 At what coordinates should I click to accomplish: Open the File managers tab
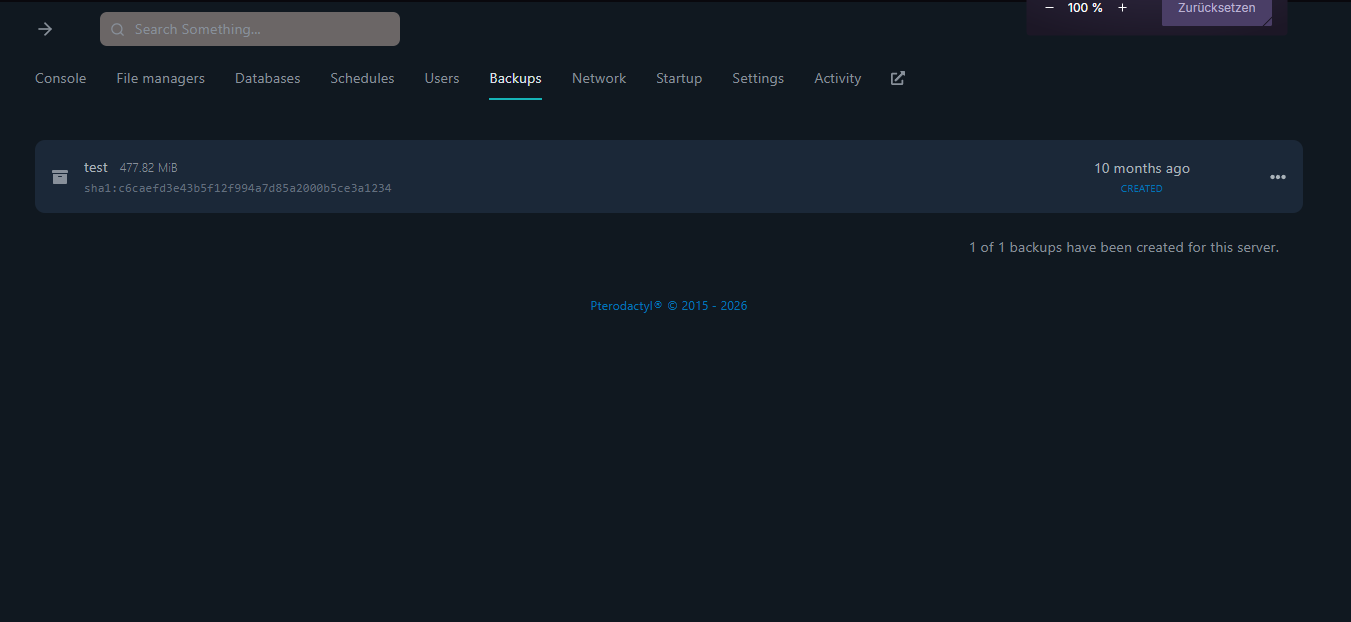point(160,78)
